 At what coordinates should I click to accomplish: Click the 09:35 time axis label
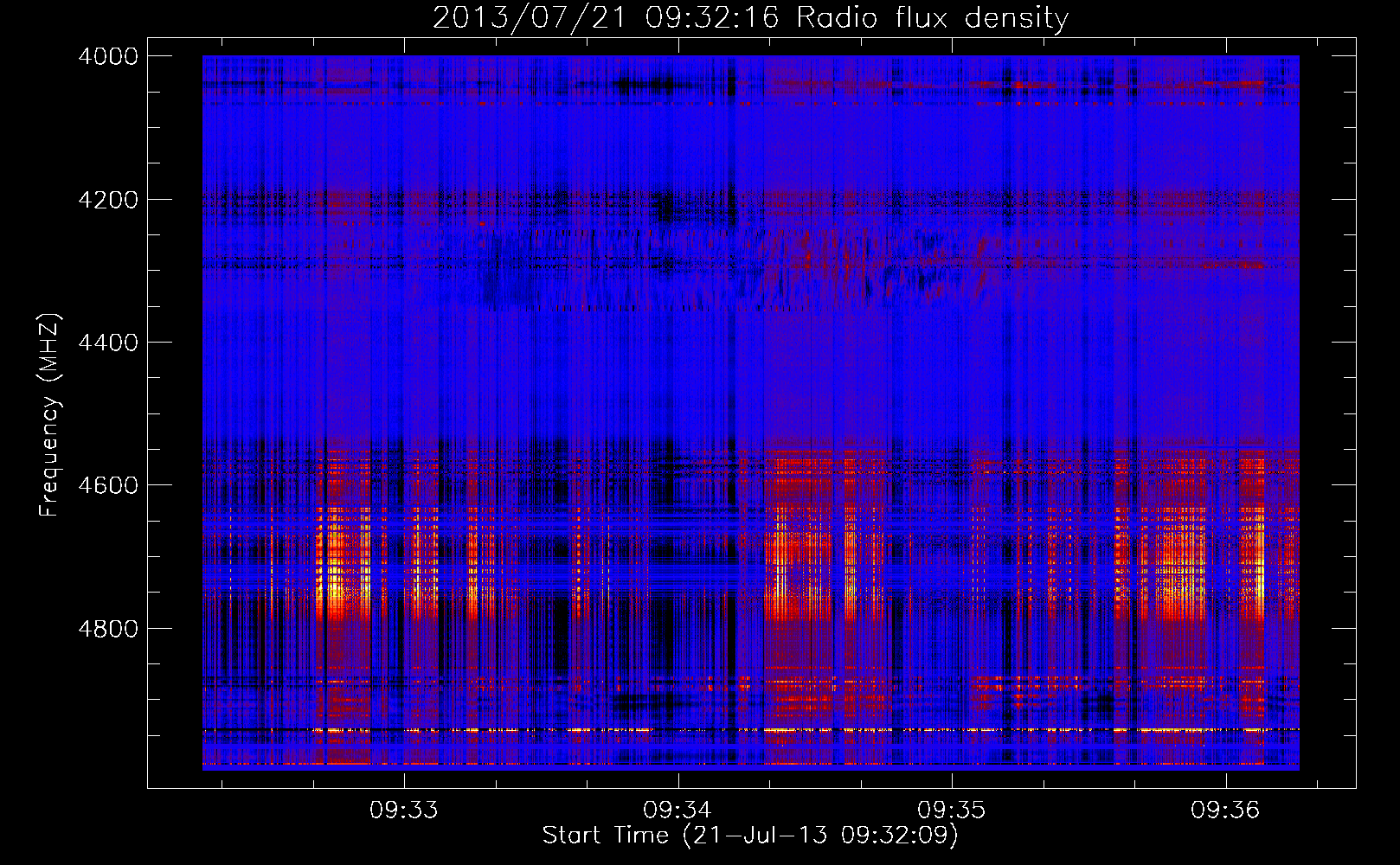(951, 811)
